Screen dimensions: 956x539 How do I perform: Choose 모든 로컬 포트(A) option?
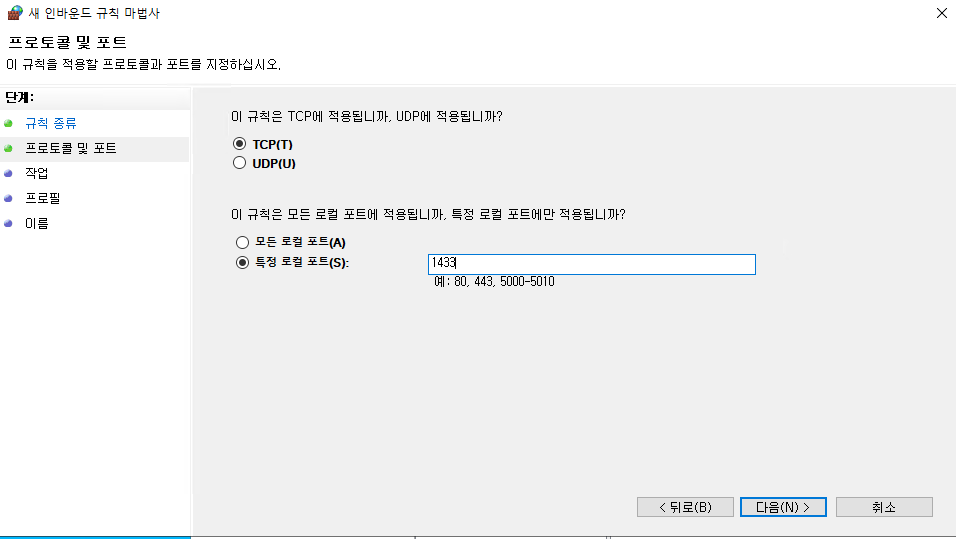point(243,242)
